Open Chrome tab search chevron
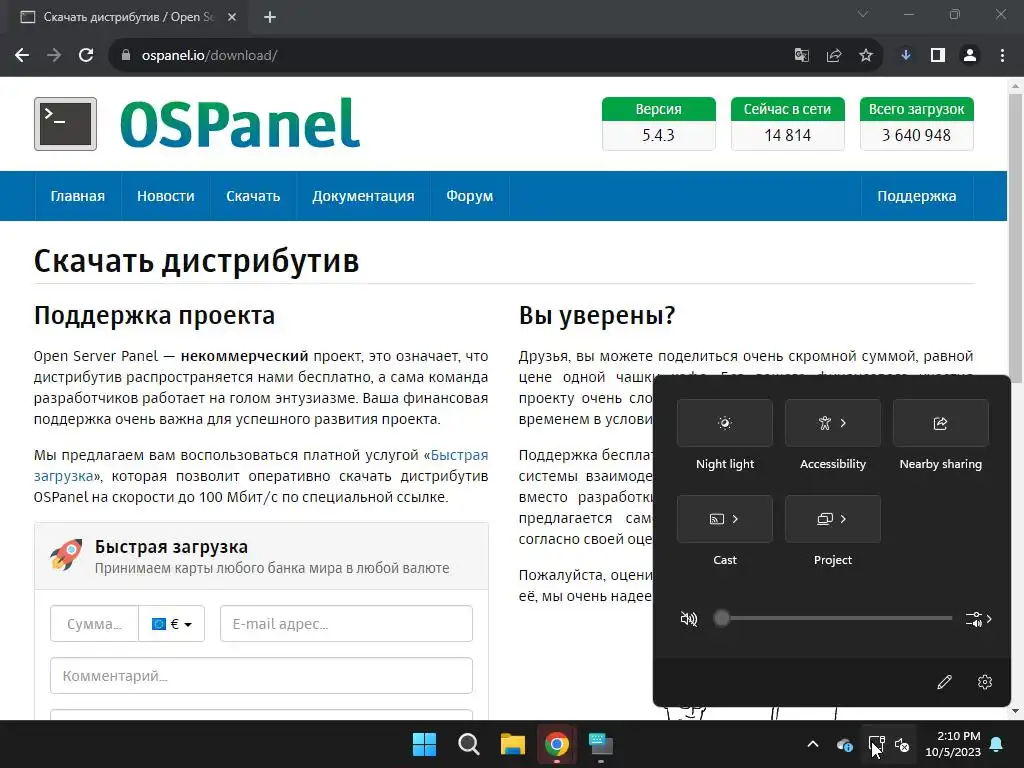1024x768 pixels. [863, 14]
